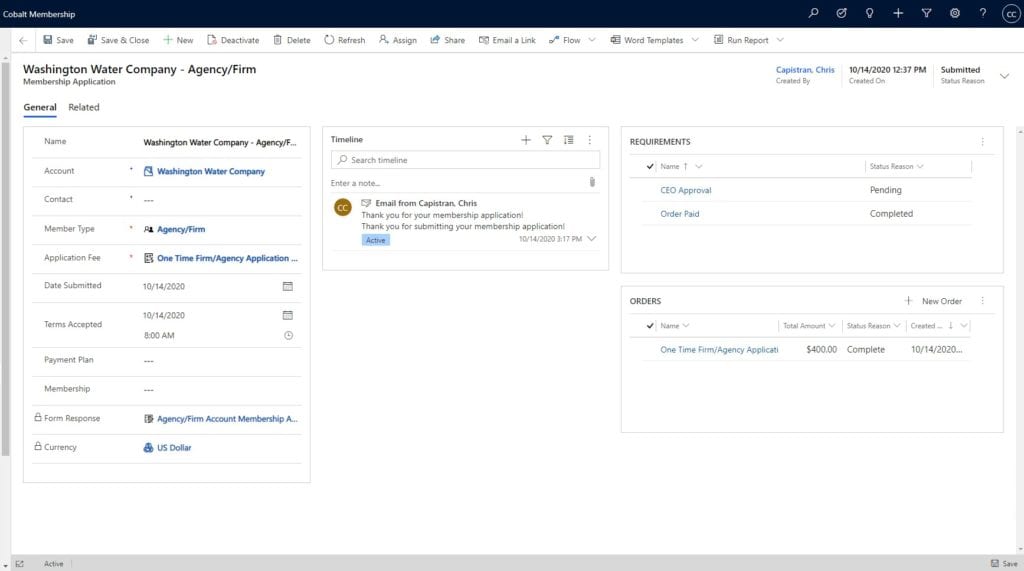This screenshot has width=1024, height=571.
Task: Add a timeline record with plus icon
Action: click(x=526, y=140)
